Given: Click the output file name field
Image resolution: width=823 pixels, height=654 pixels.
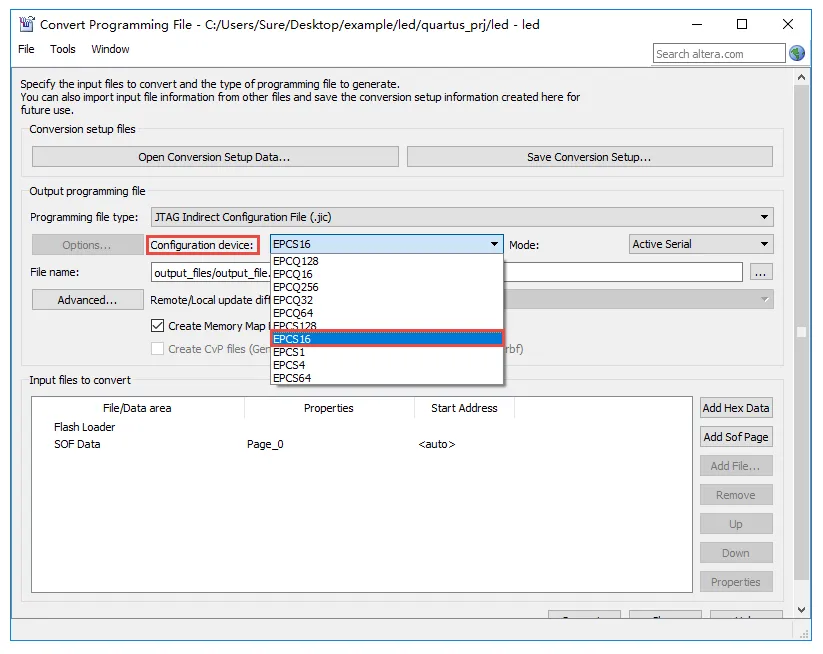Looking at the screenshot, I should click(446, 272).
